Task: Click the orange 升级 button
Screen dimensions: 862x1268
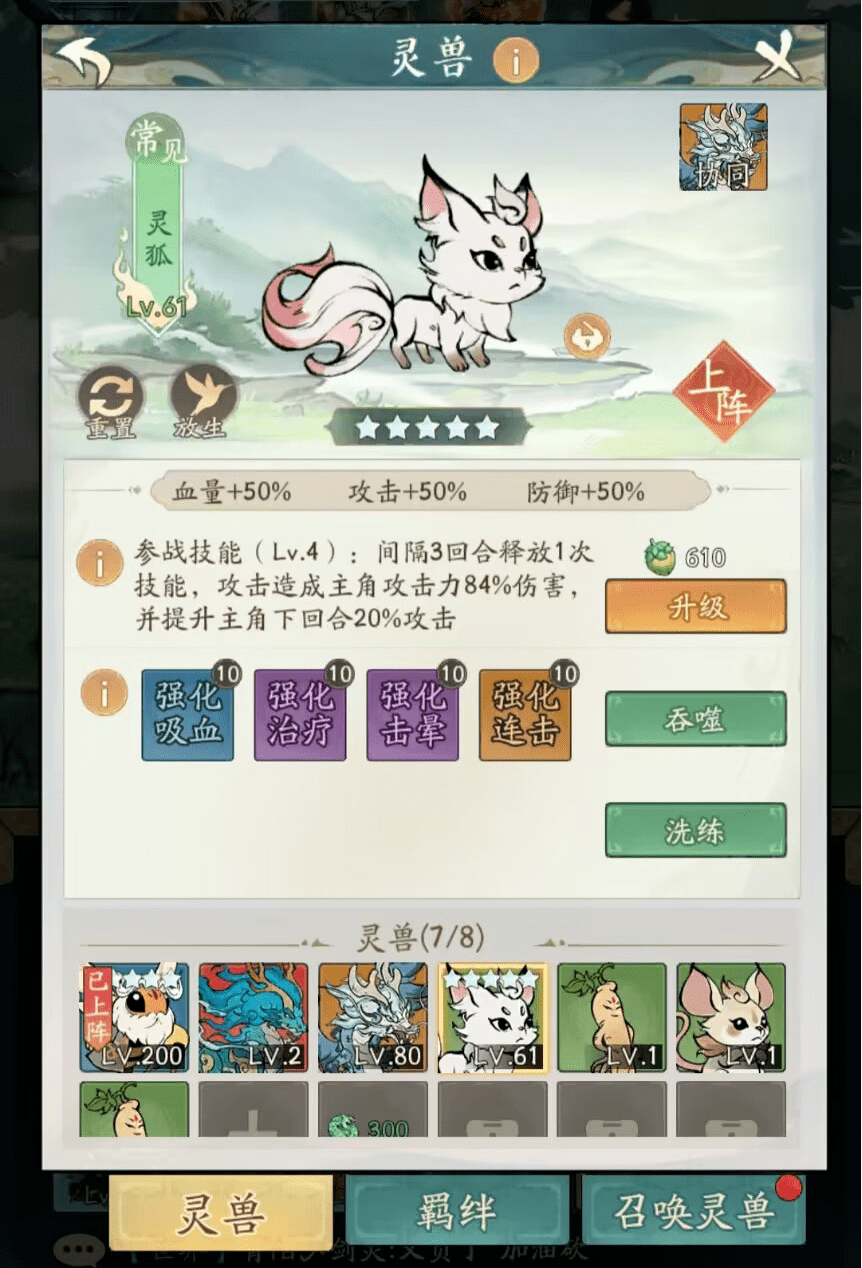Action: (696, 606)
